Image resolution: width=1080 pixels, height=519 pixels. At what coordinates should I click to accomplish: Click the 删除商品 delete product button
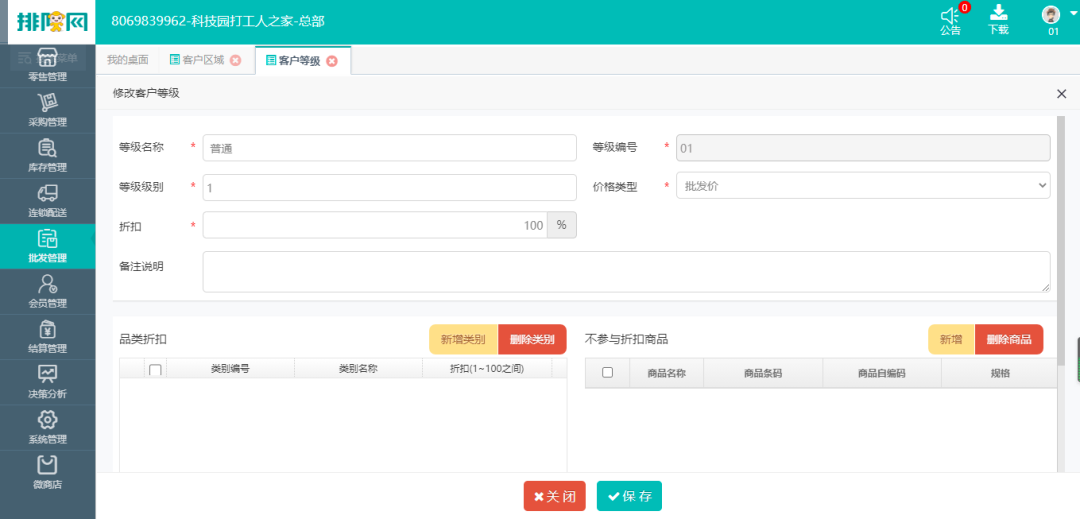1008,340
